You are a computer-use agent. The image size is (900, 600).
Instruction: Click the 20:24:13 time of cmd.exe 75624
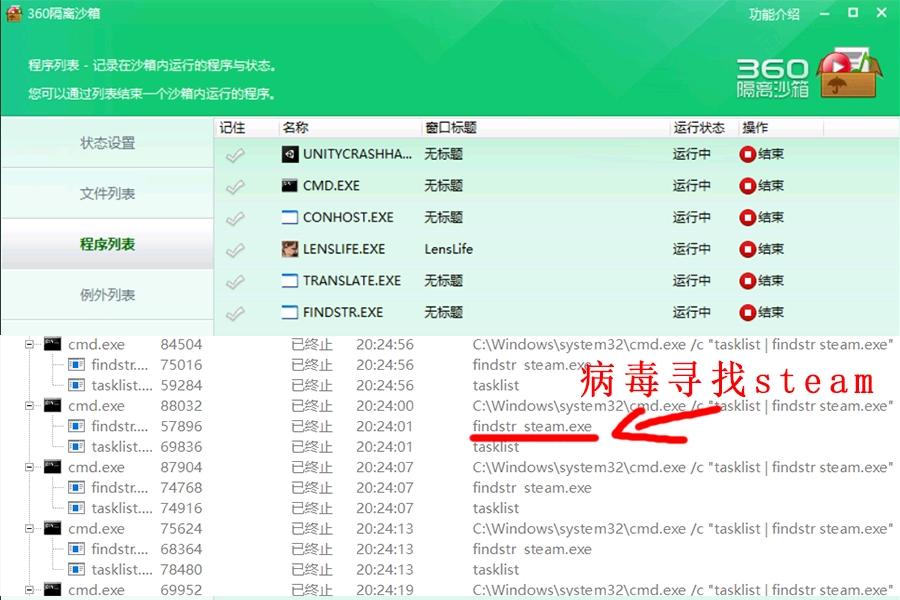click(385, 528)
